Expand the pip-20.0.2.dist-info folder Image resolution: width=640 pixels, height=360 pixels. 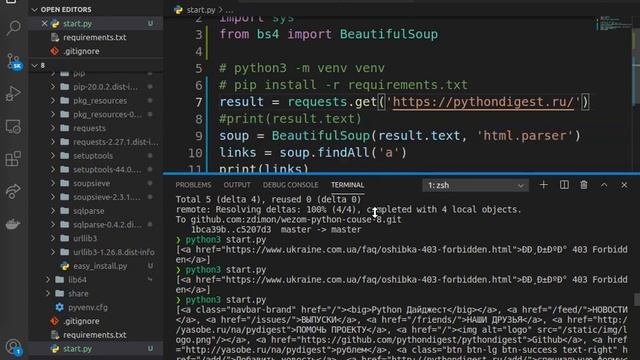coord(53,87)
